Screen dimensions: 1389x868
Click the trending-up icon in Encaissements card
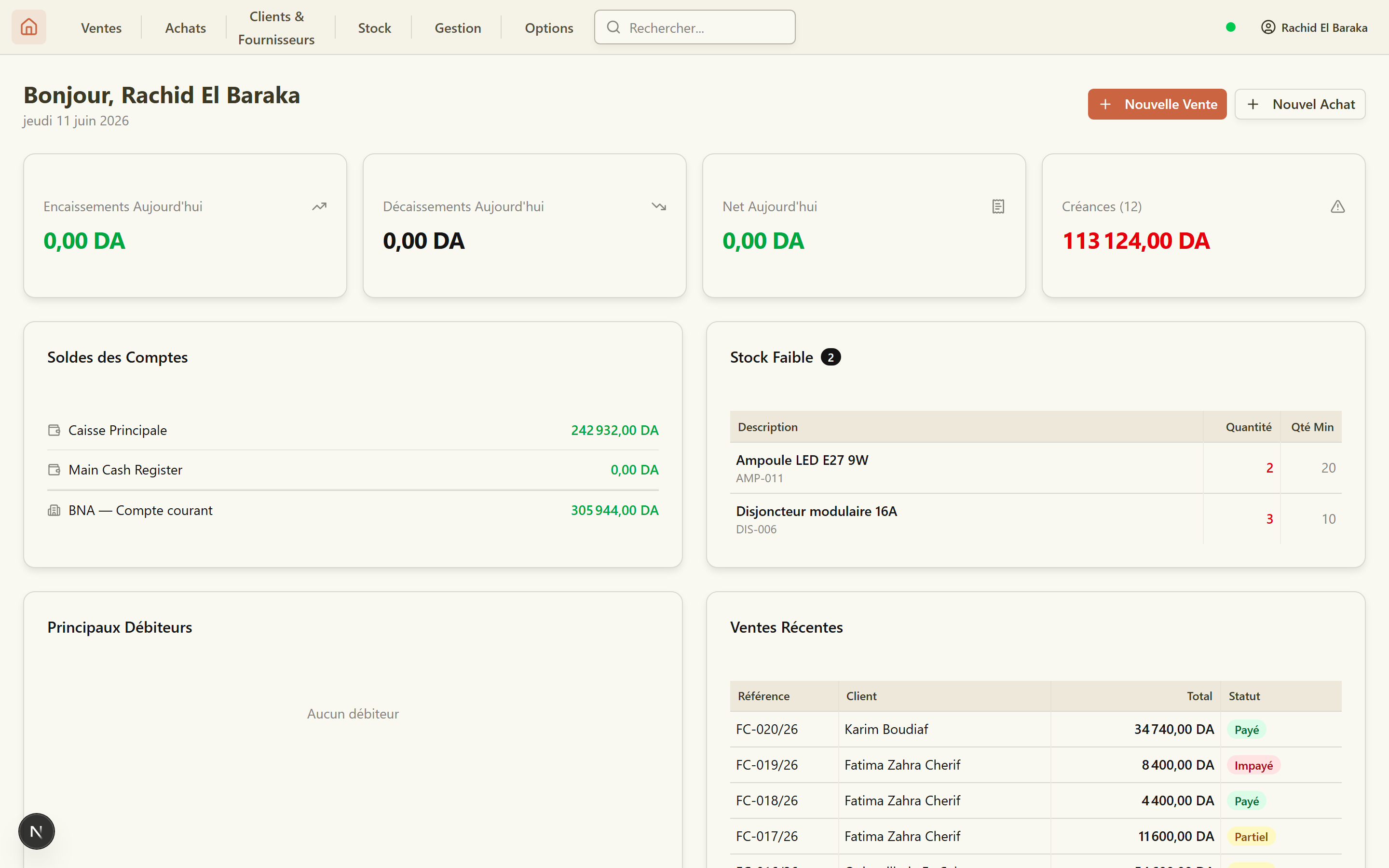(319, 207)
